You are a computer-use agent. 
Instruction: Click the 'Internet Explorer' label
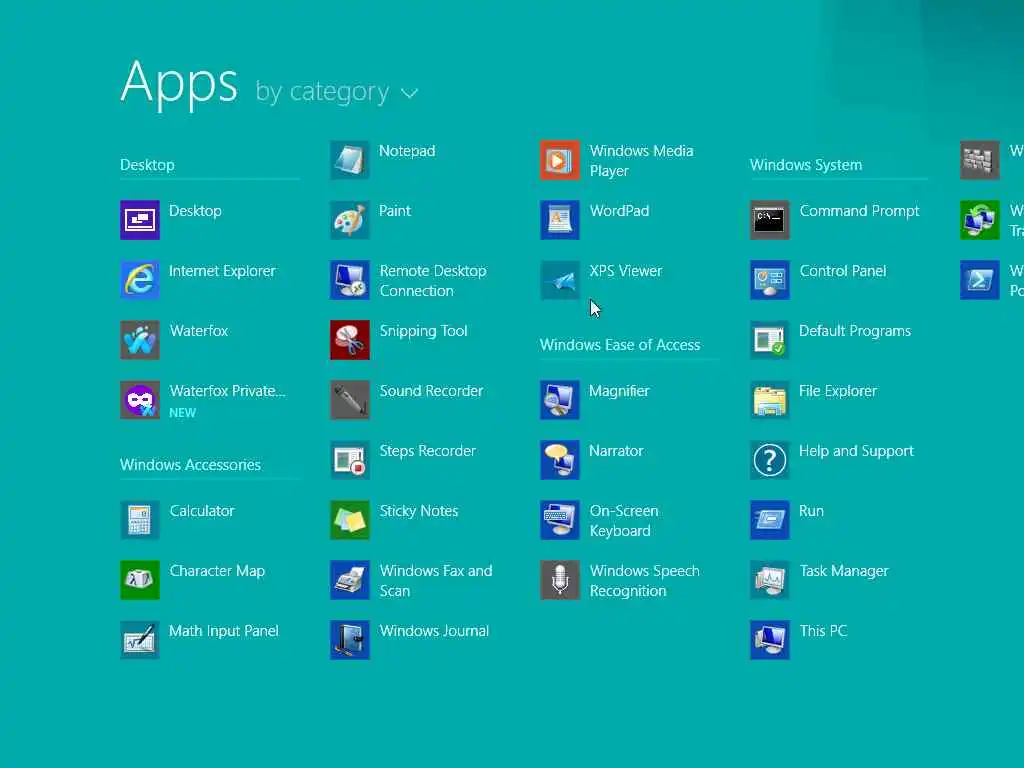pos(222,271)
